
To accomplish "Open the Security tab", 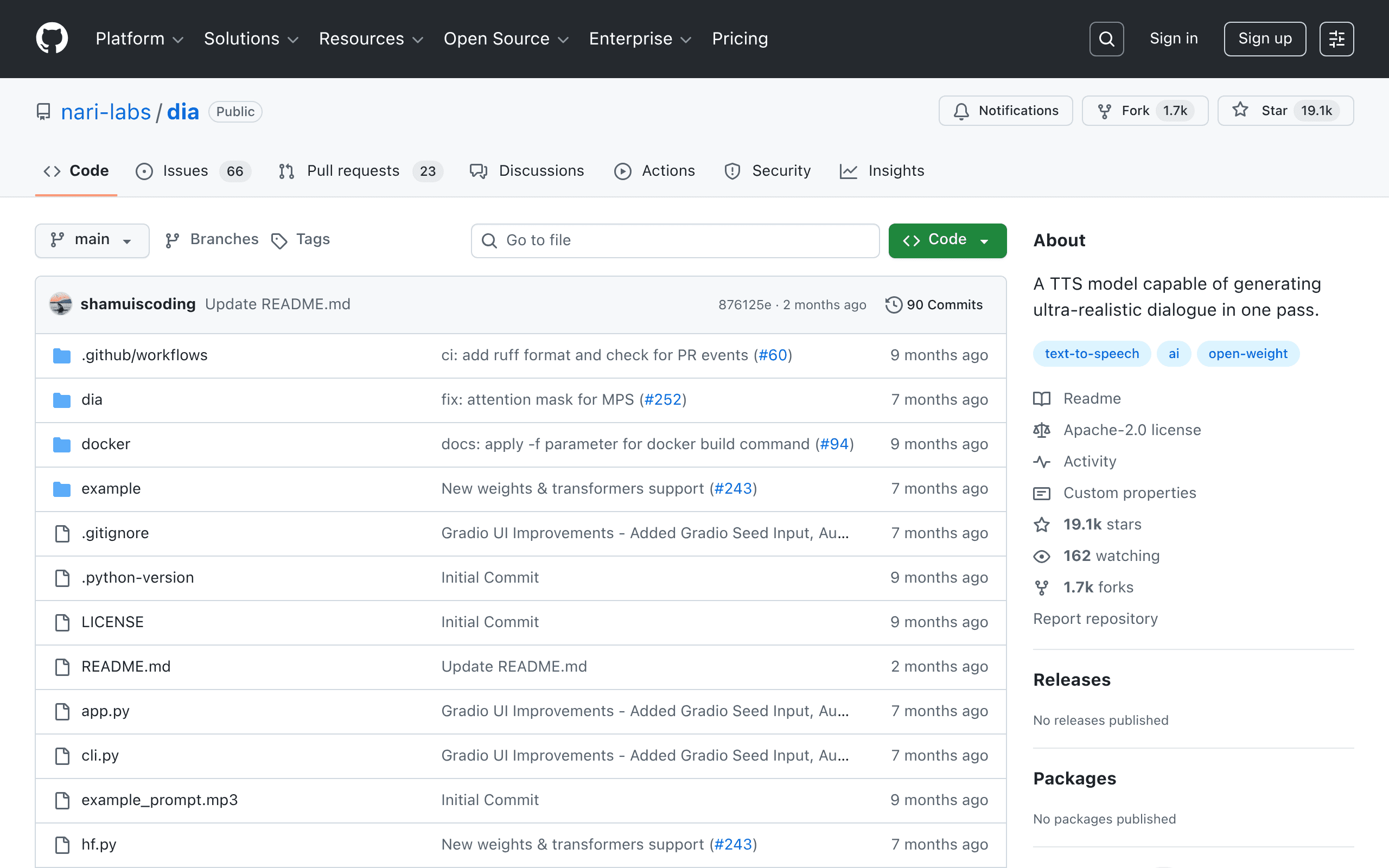I will point(767,171).
